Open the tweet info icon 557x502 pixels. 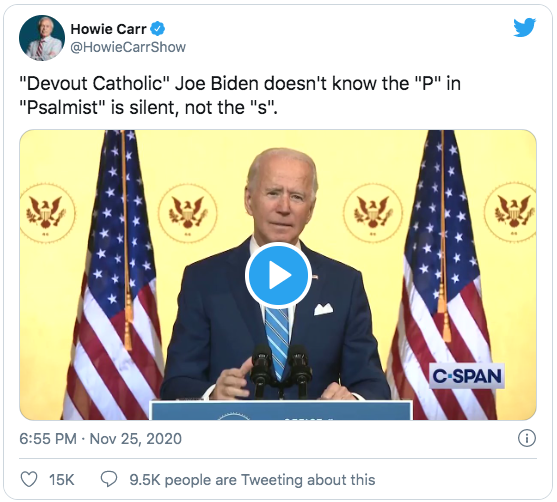(526, 438)
